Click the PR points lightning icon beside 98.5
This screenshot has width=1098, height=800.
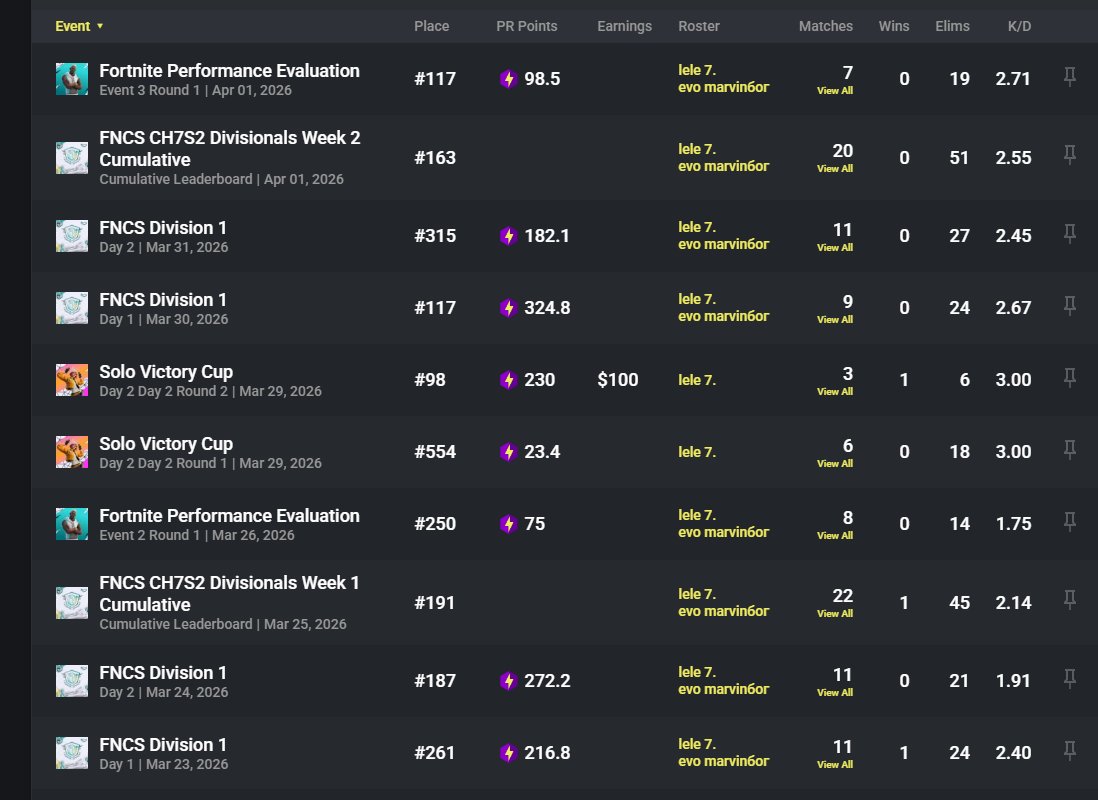tap(508, 78)
